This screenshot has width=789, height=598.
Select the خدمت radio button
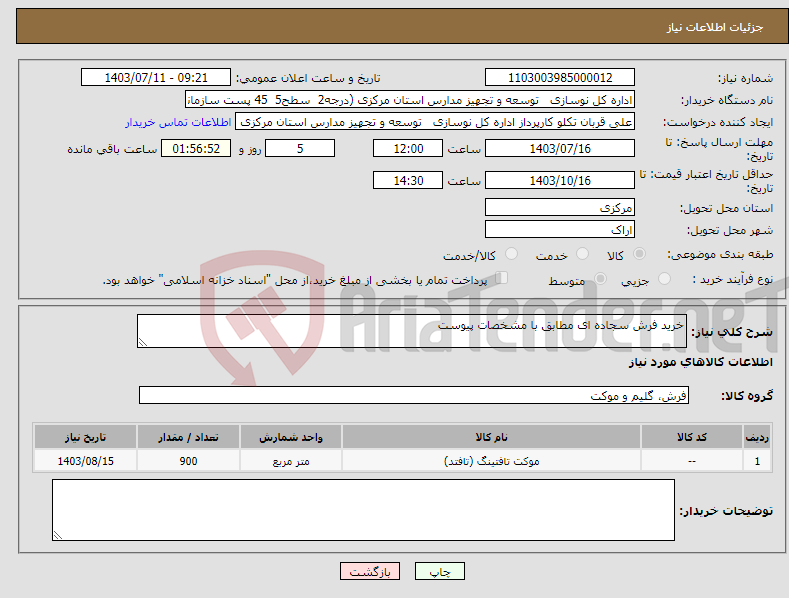click(x=582, y=254)
